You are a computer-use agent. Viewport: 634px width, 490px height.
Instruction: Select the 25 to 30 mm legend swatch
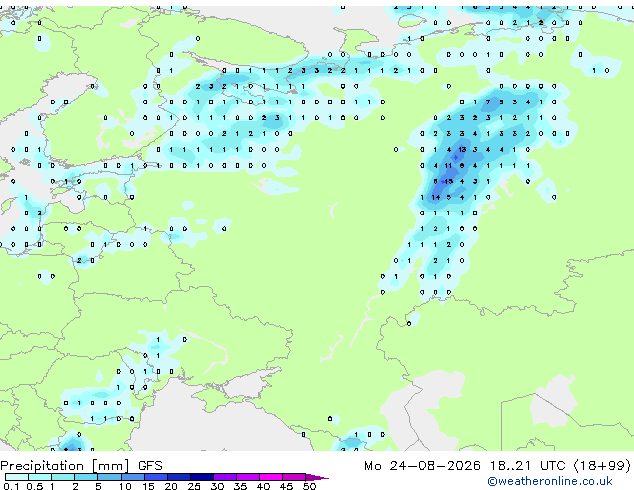click(201, 477)
